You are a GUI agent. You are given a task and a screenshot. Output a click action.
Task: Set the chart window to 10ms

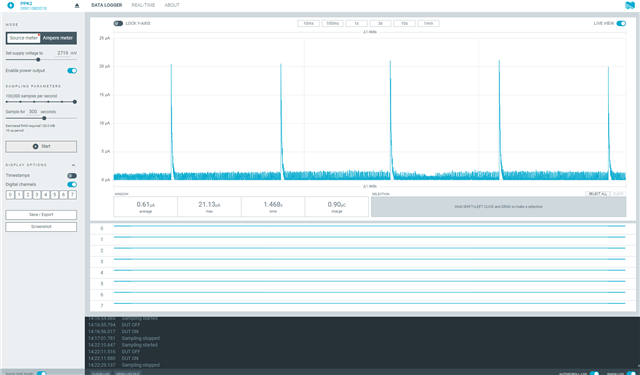coord(308,24)
